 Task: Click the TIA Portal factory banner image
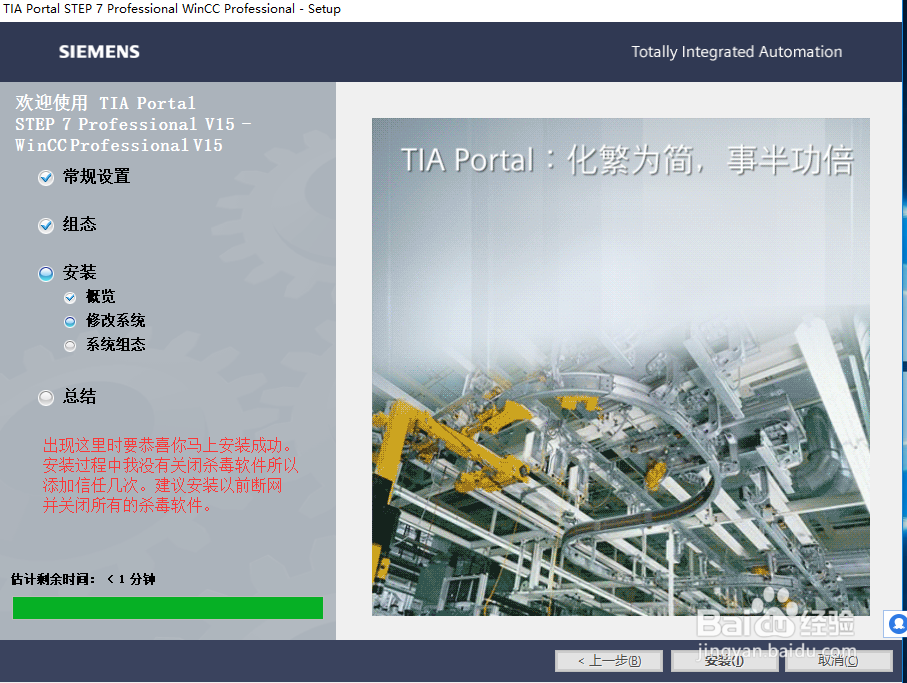coord(621,367)
